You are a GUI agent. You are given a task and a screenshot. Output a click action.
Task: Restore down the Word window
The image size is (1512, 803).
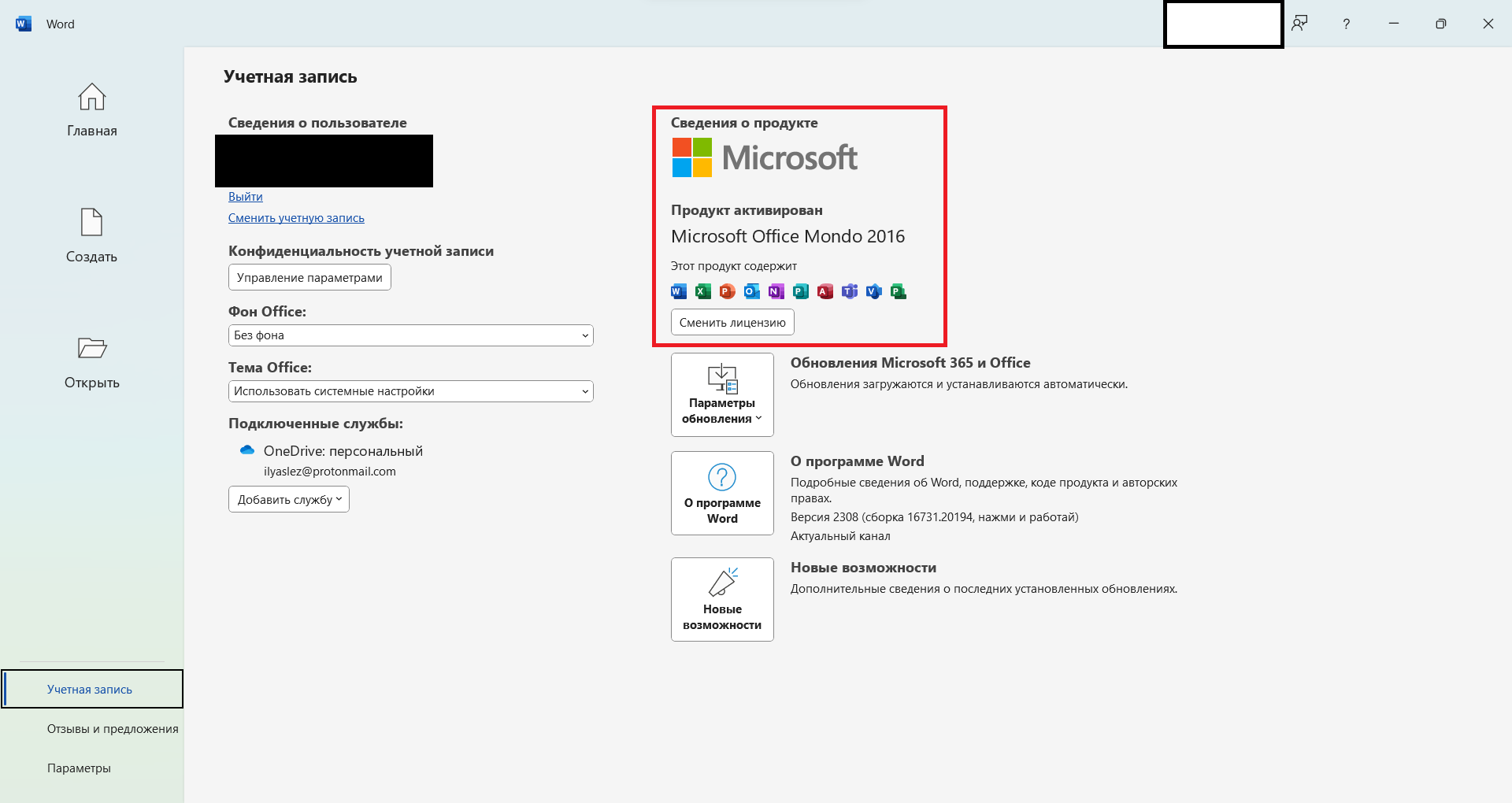pyautogui.click(x=1441, y=24)
